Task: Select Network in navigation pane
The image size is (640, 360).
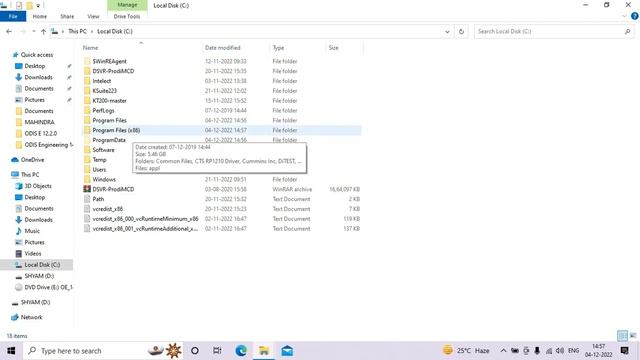Action: point(31,317)
